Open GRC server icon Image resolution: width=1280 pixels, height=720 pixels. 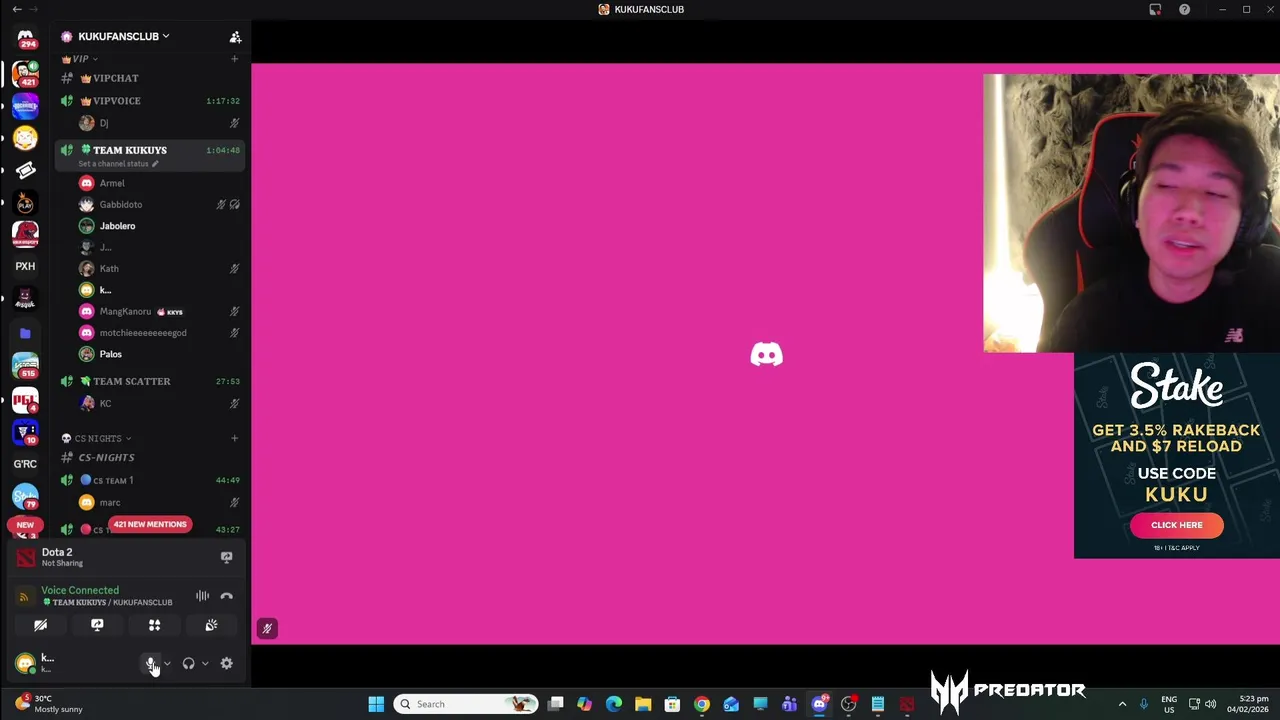click(x=25, y=464)
